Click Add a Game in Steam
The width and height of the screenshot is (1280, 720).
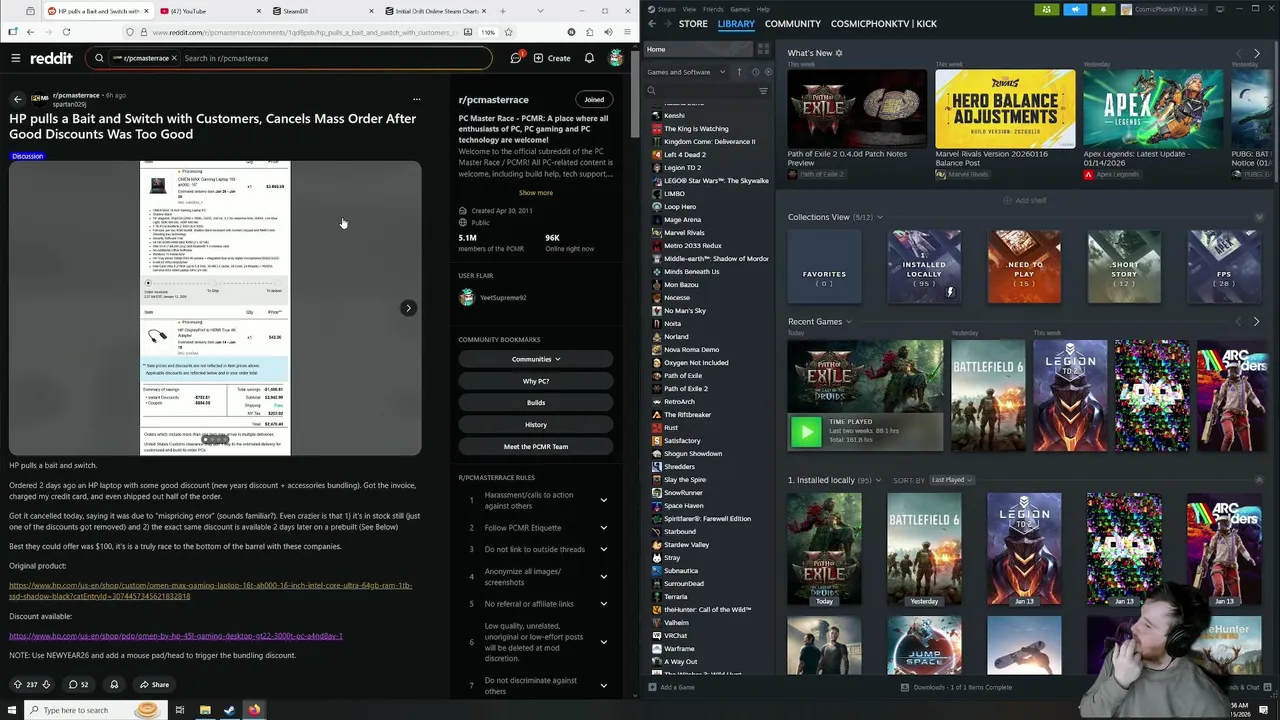point(671,688)
